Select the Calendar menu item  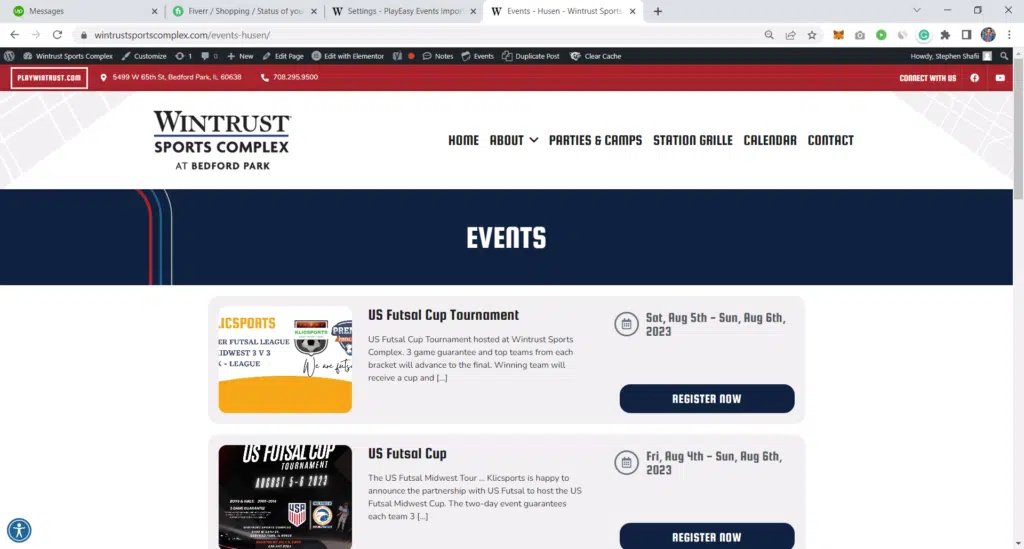click(770, 140)
